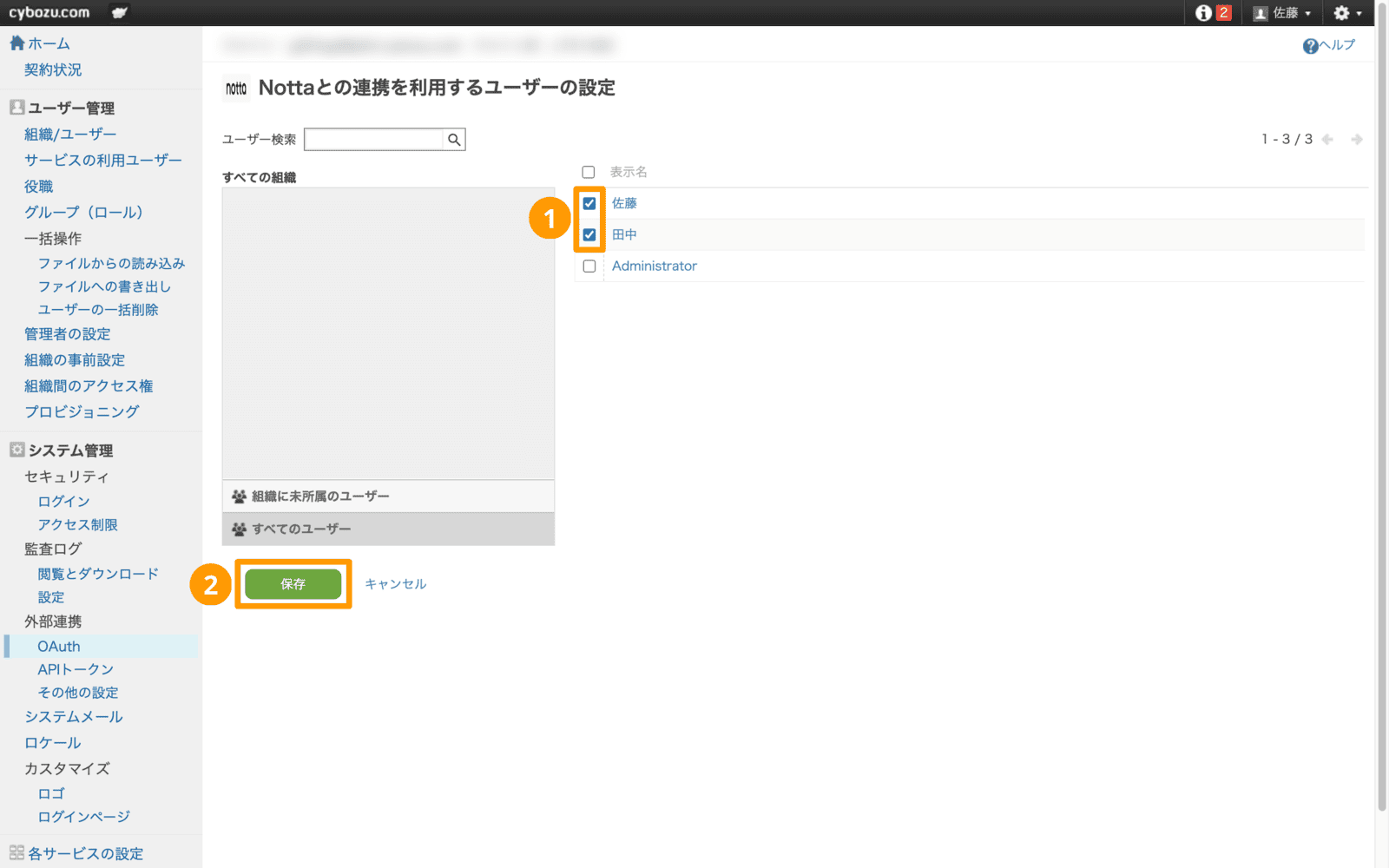
Task: Click group icon beside すべてのユーザー
Action: pos(239,529)
